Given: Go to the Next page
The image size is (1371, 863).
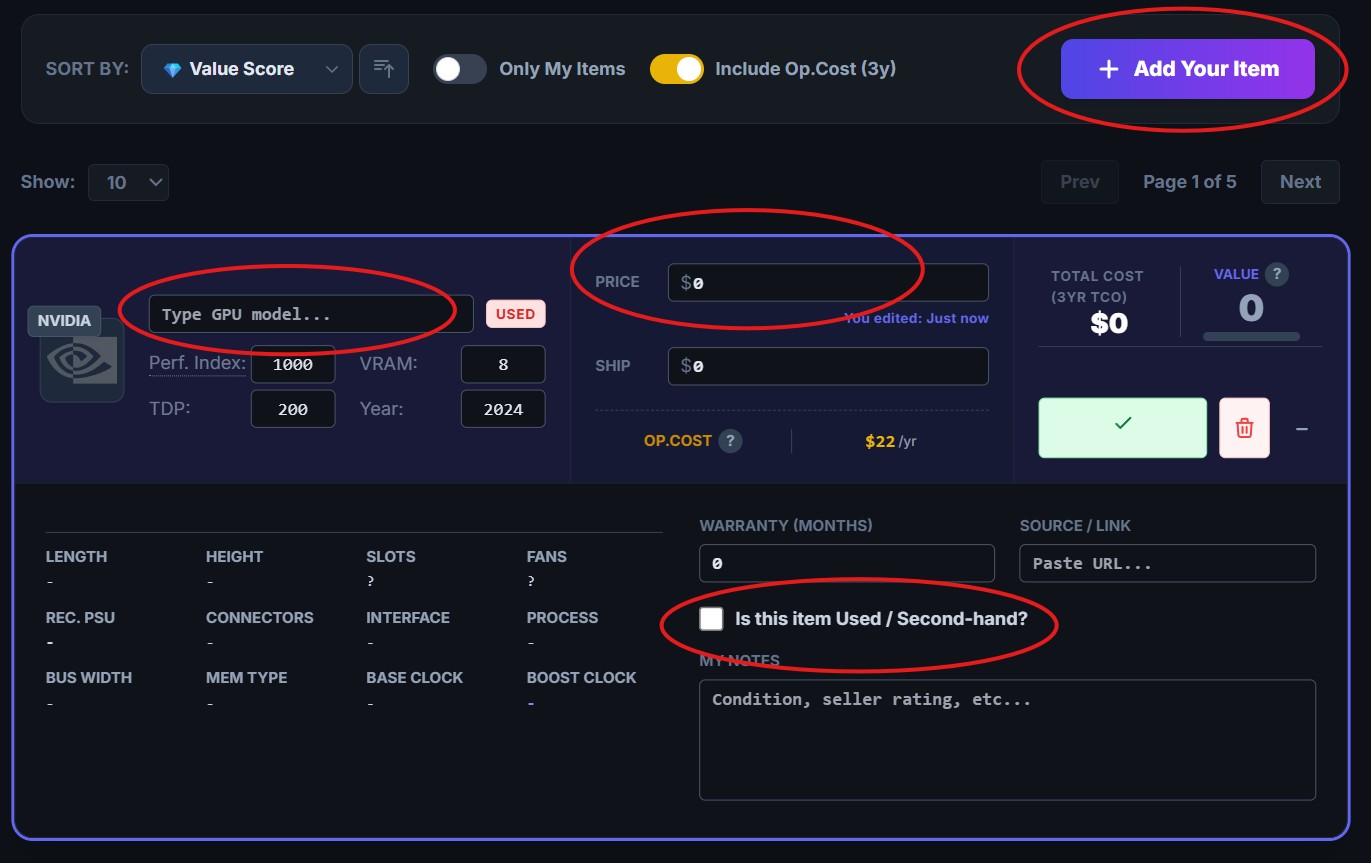Looking at the screenshot, I should [1299, 181].
